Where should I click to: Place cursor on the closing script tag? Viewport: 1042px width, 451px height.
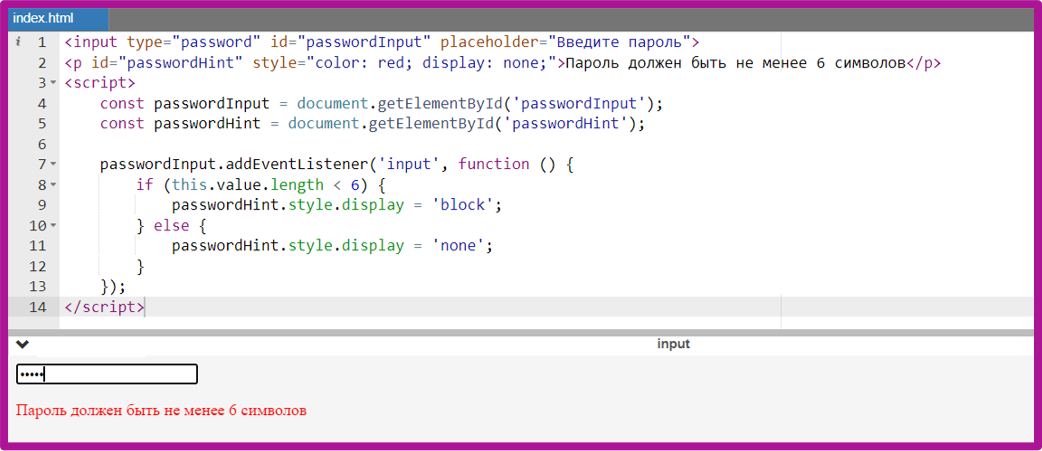pyautogui.click(x=104, y=307)
